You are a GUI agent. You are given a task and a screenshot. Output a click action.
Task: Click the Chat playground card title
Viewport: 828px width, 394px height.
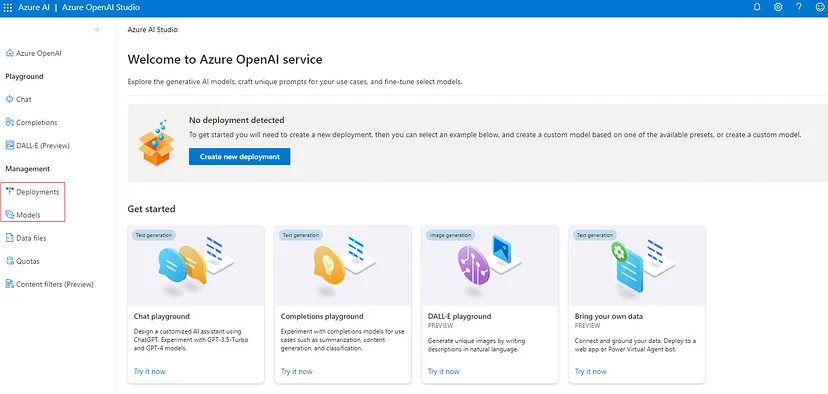[162, 316]
